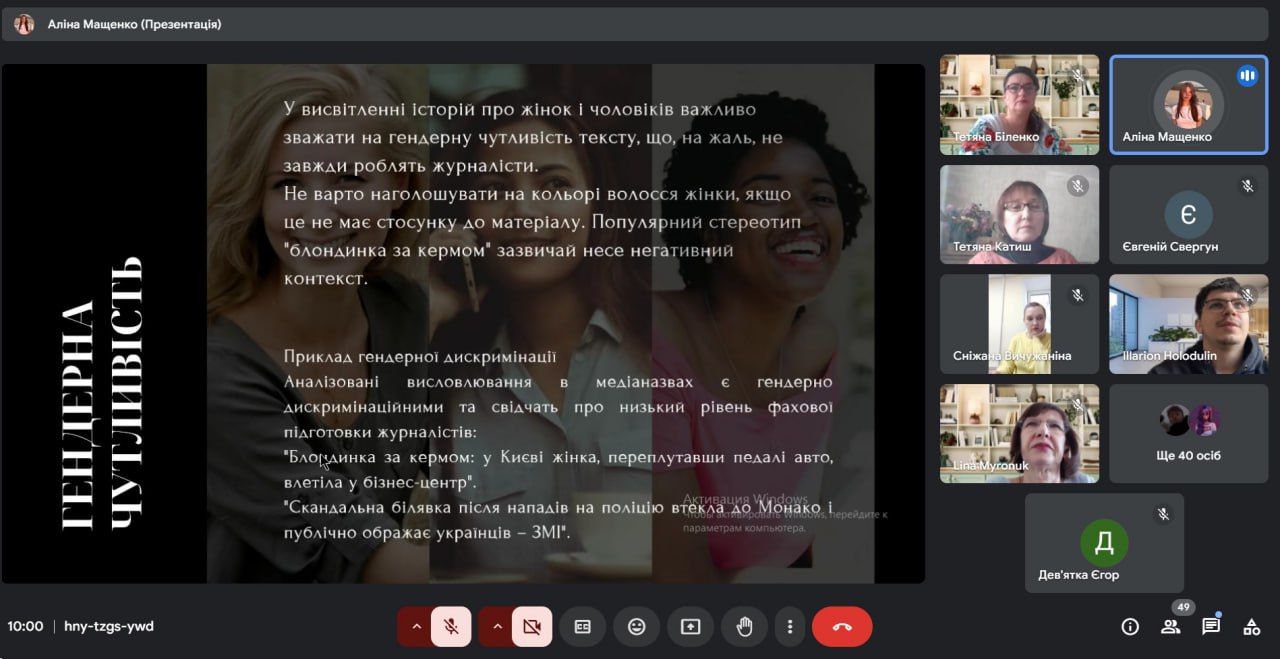This screenshot has height=659, width=1280.
Task: Open the closed captions button
Action: click(x=582, y=627)
